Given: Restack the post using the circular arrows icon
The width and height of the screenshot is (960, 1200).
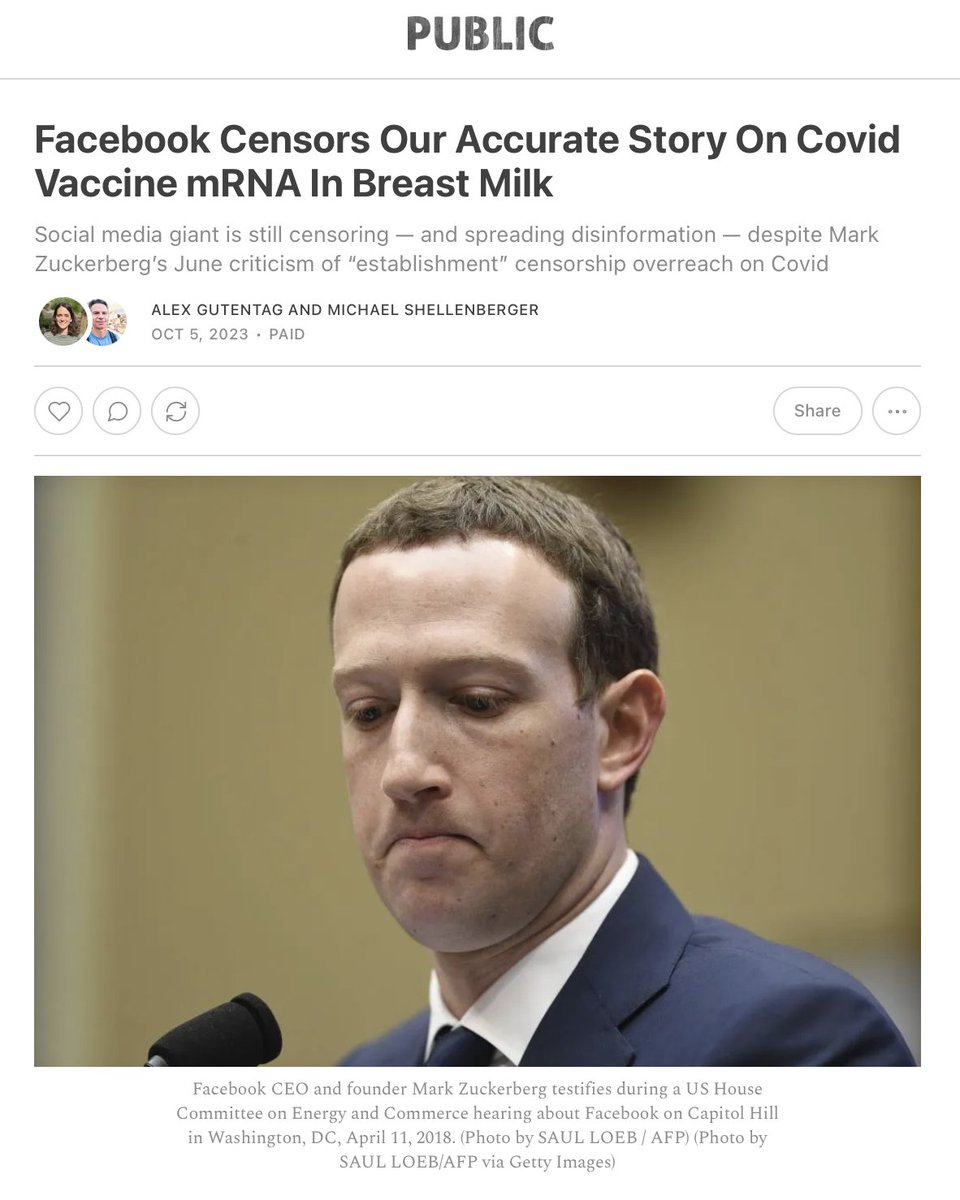Looking at the screenshot, I should coord(176,411).
